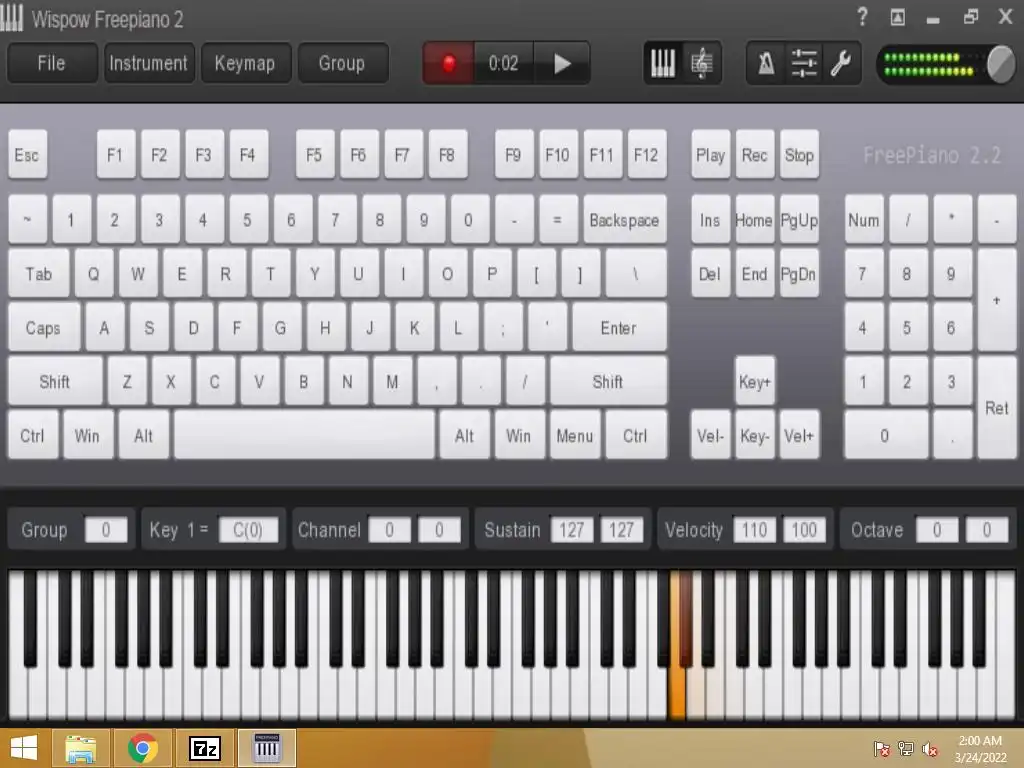Click the FreePiano taskbar icon
The width and height of the screenshot is (1024, 768).
pyautogui.click(x=266, y=748)
